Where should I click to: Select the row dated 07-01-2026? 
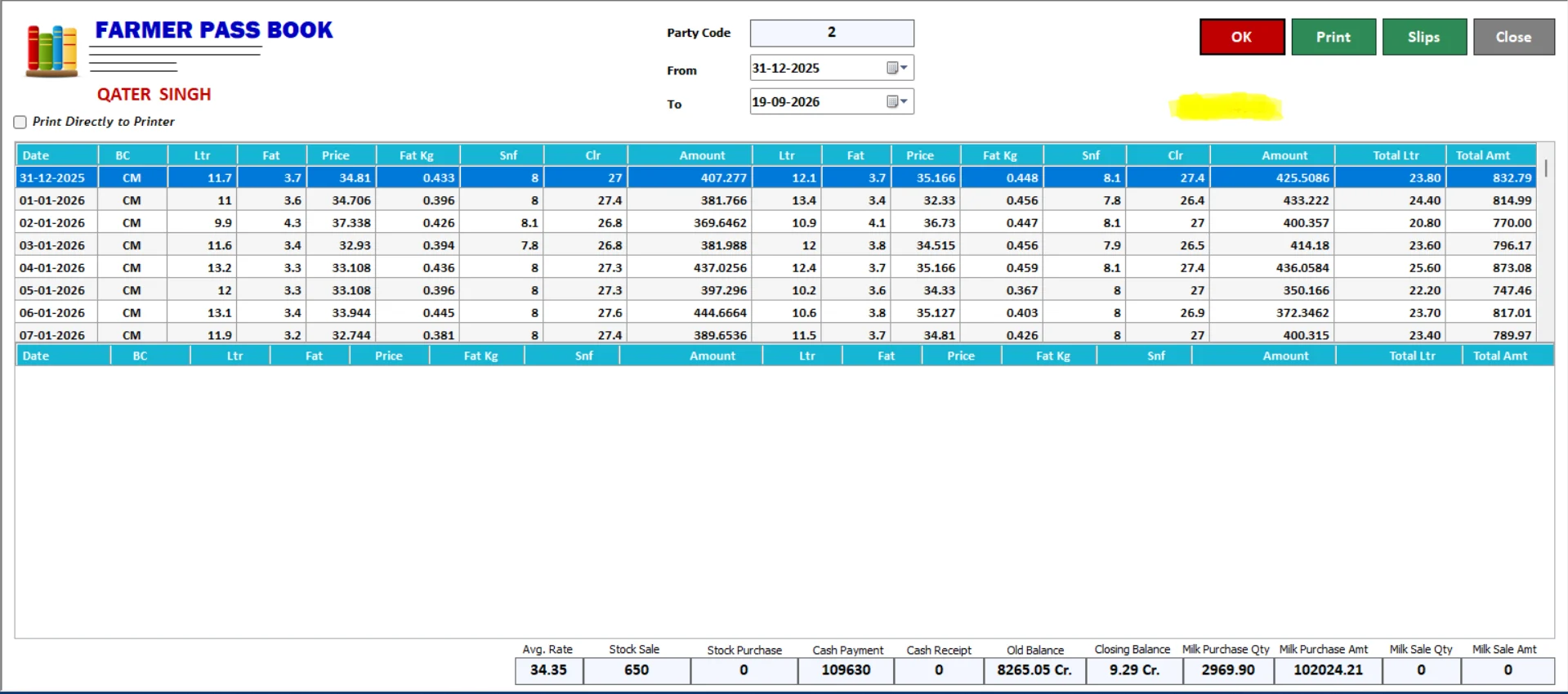[x=776, y=334]
